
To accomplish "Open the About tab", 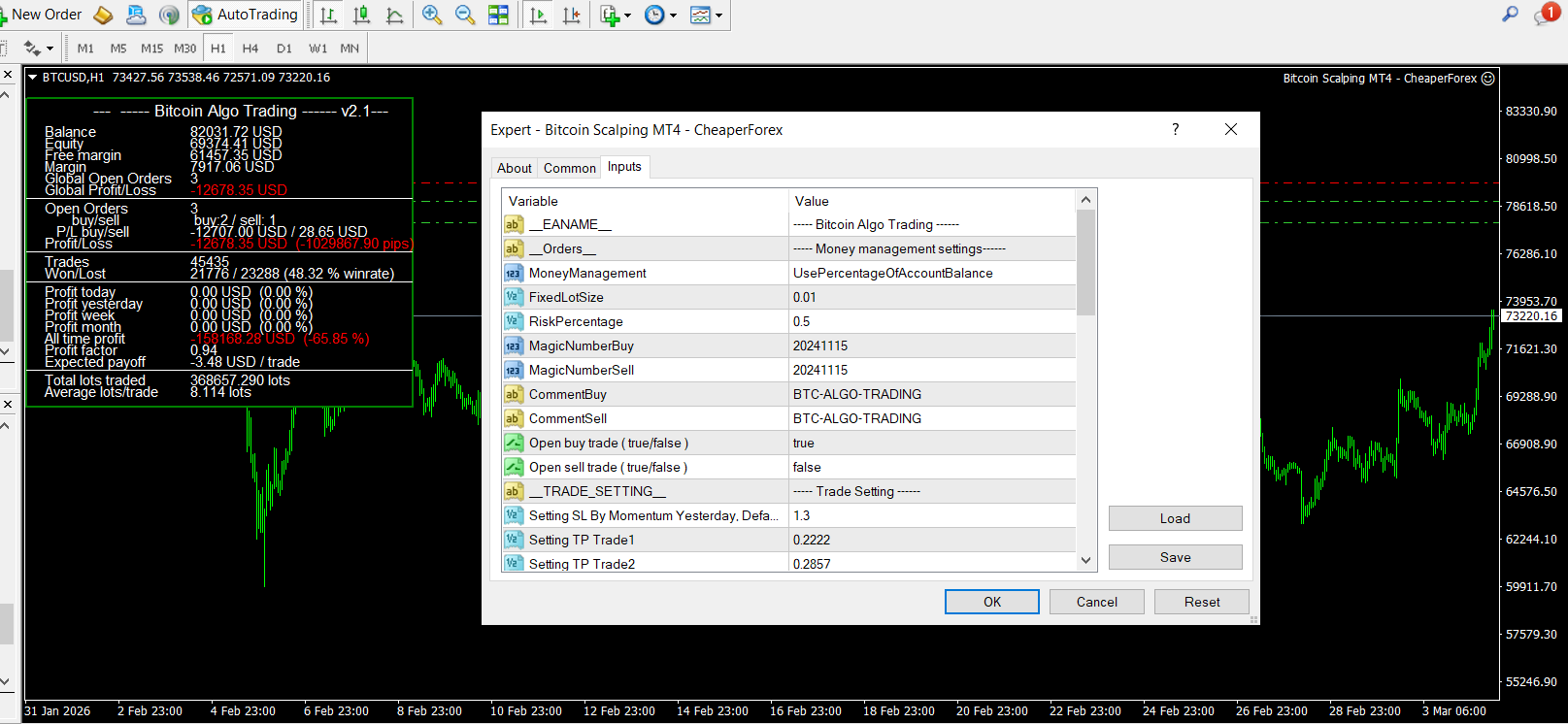I will pyautogui.click(x=514, y=168).
